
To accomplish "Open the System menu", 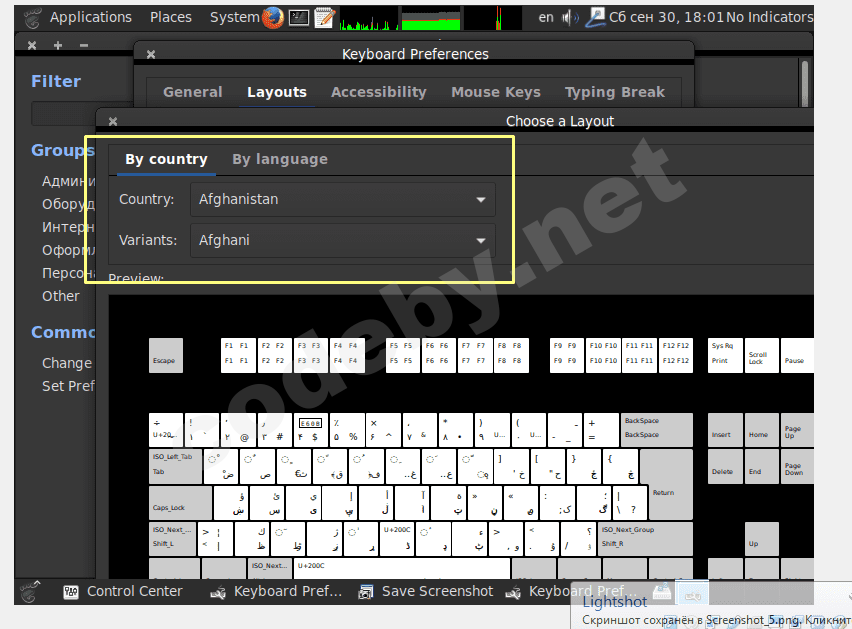I will click(235, 17).
